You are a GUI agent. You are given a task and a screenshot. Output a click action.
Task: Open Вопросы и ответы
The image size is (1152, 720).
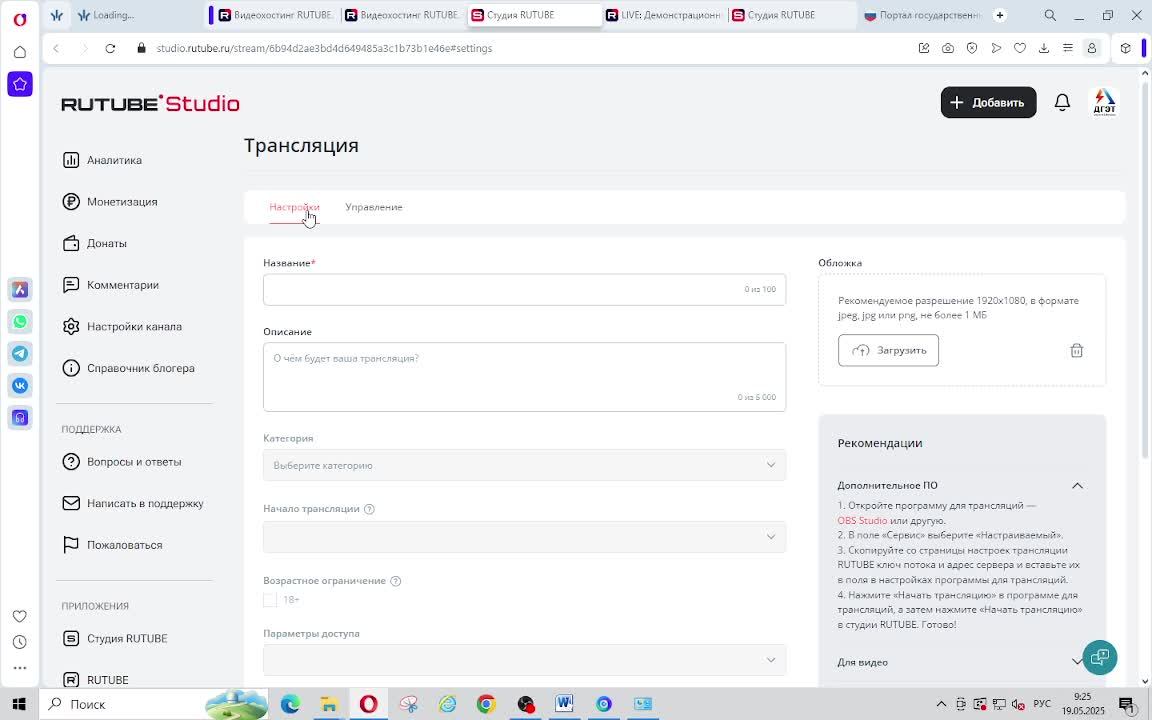coord(122,462)
